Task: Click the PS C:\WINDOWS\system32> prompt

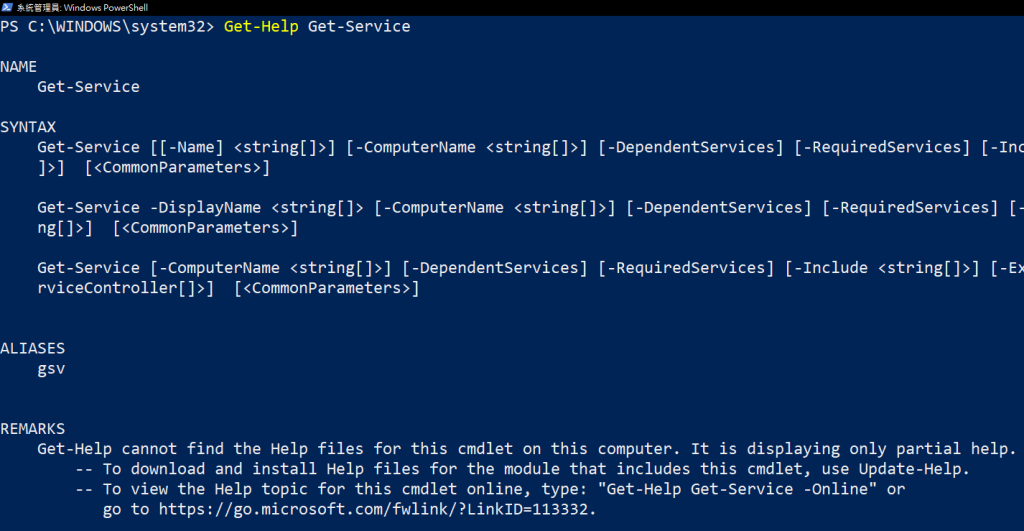Action: click(x=107, y=27)
